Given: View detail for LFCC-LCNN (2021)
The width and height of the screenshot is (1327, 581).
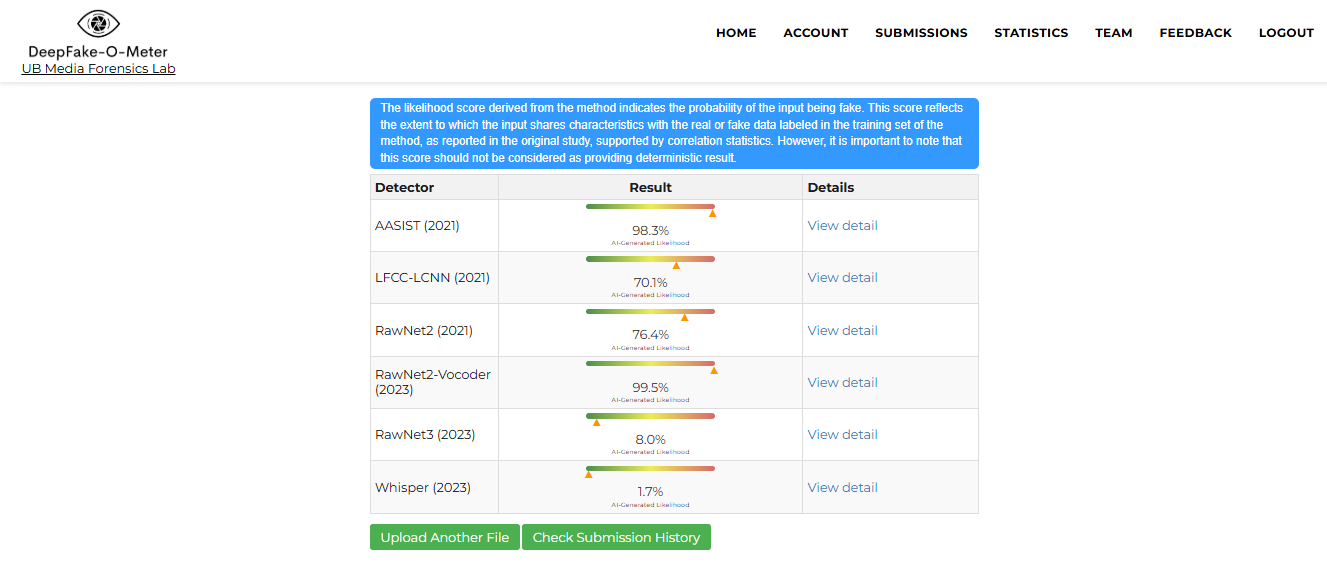Looking at the screenshot, I should pos(842,278).
